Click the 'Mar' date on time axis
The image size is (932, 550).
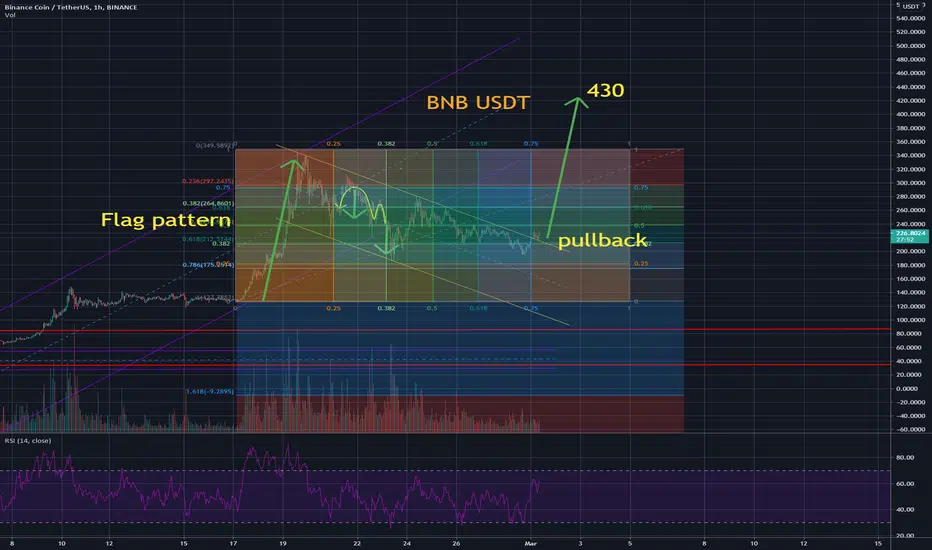(530, 543)
